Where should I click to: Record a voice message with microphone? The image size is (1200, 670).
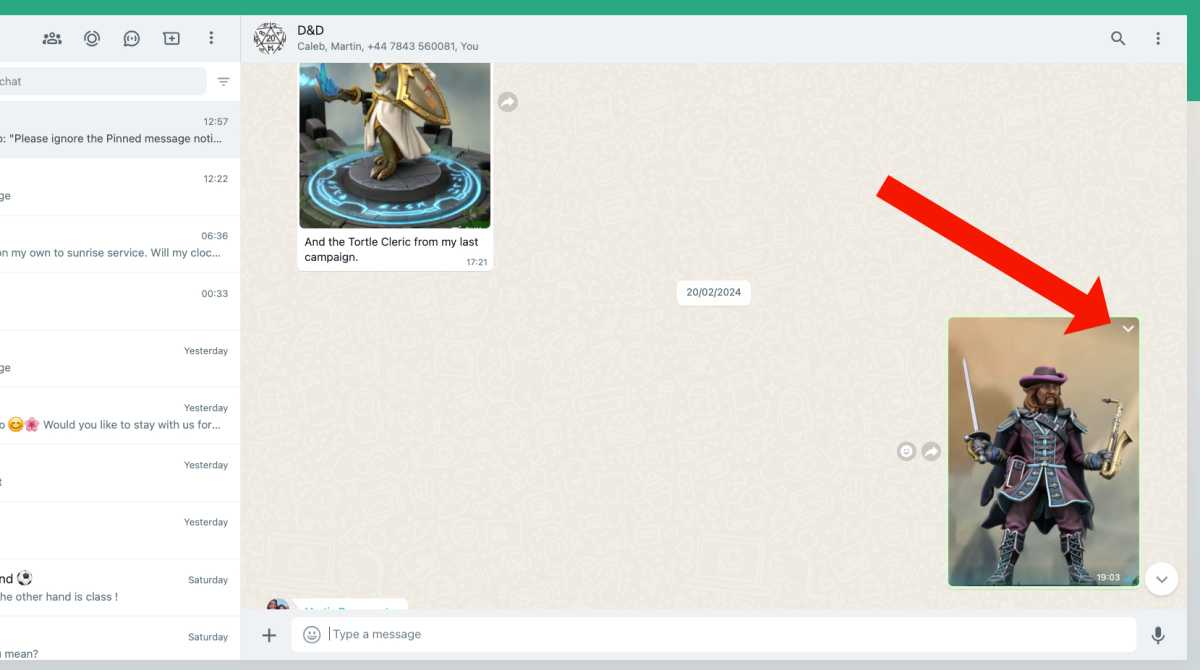click(1158, 635)
